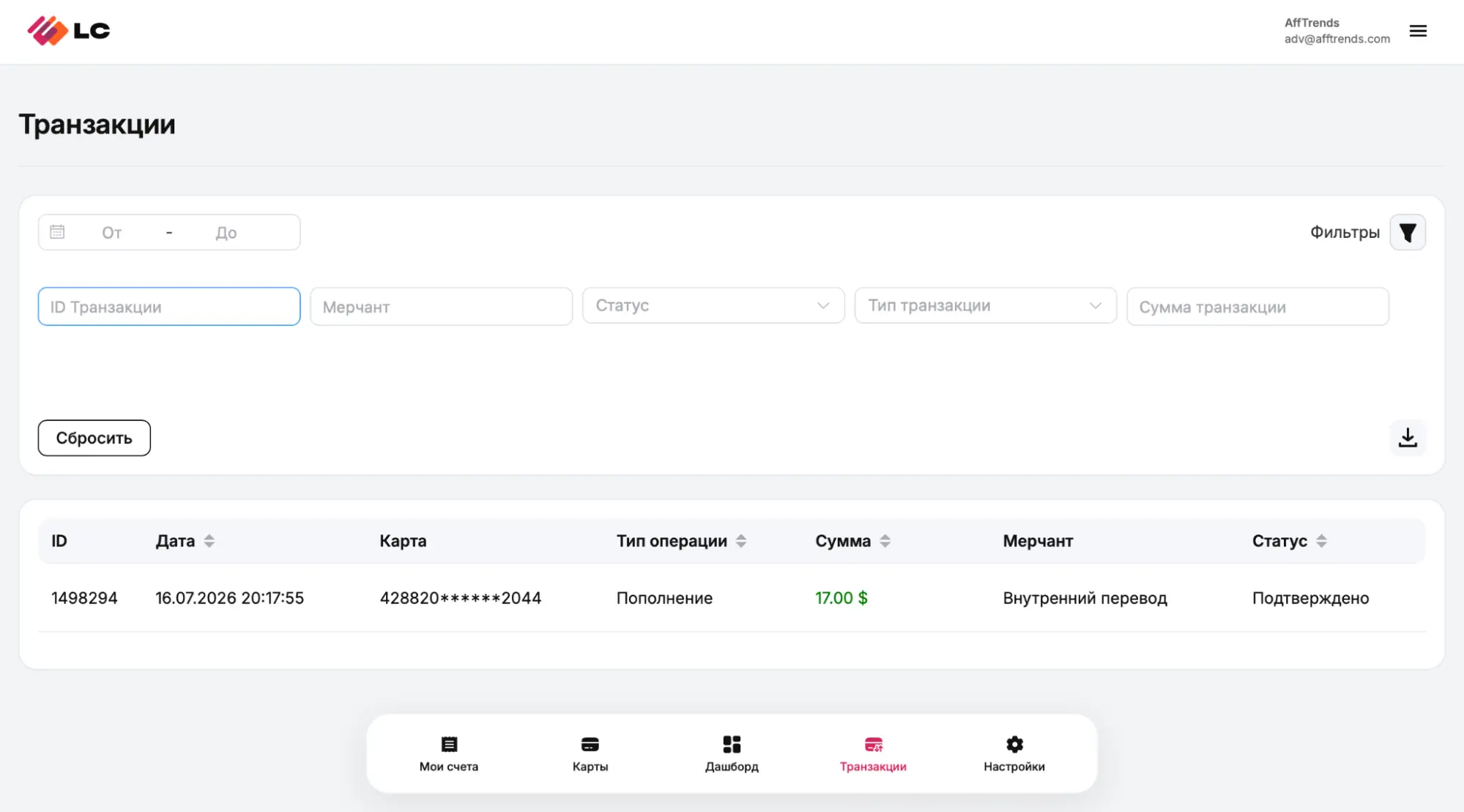The image size is (1464, 812).
Task: Expand the Статус dropdown filter
Action: pos(713,305)
